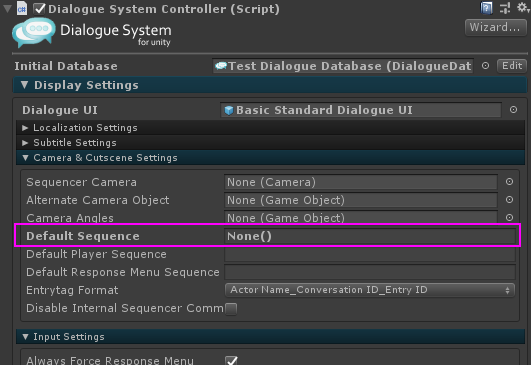Click Default Response Menu Sequence text field

370,272
